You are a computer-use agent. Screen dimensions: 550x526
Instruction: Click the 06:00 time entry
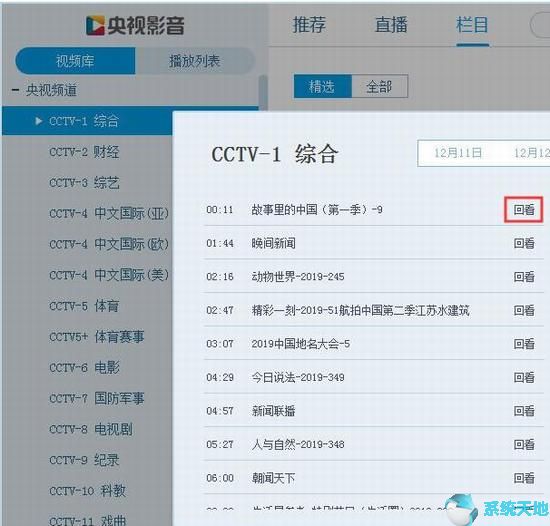coord(220,478)
